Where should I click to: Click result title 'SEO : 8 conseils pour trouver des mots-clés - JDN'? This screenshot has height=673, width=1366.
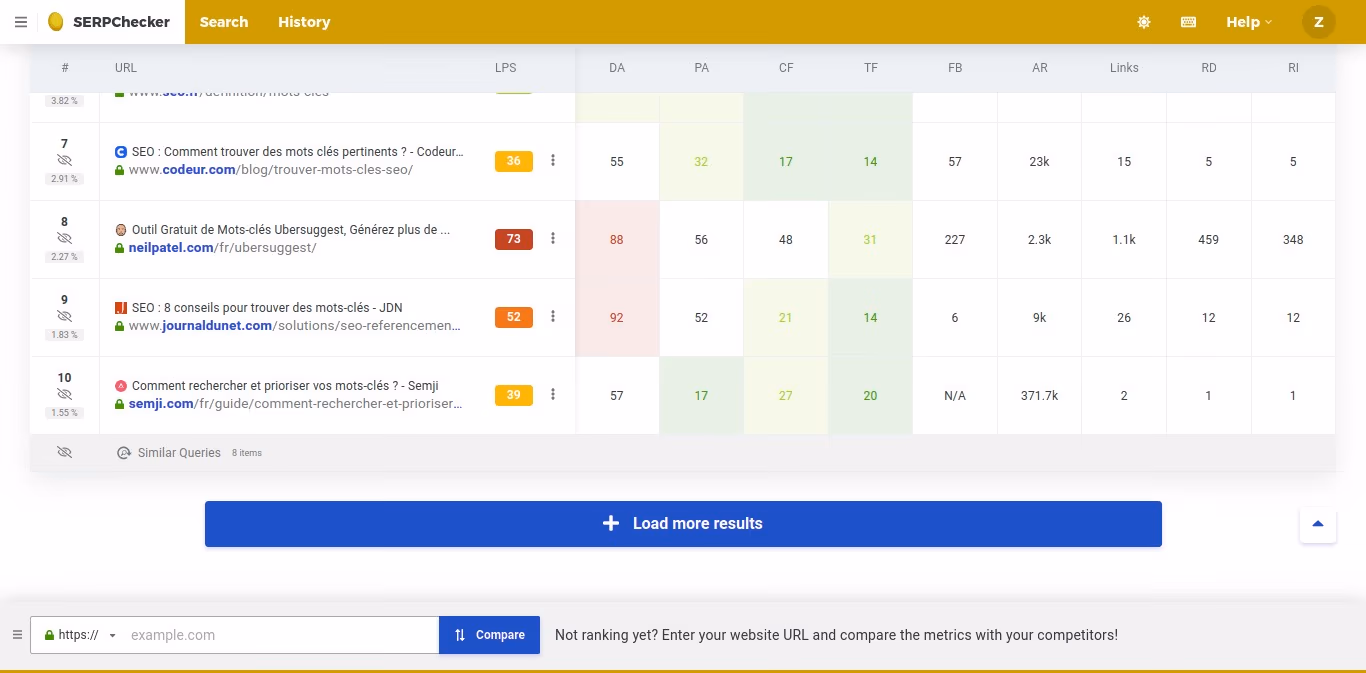(267, 308)
